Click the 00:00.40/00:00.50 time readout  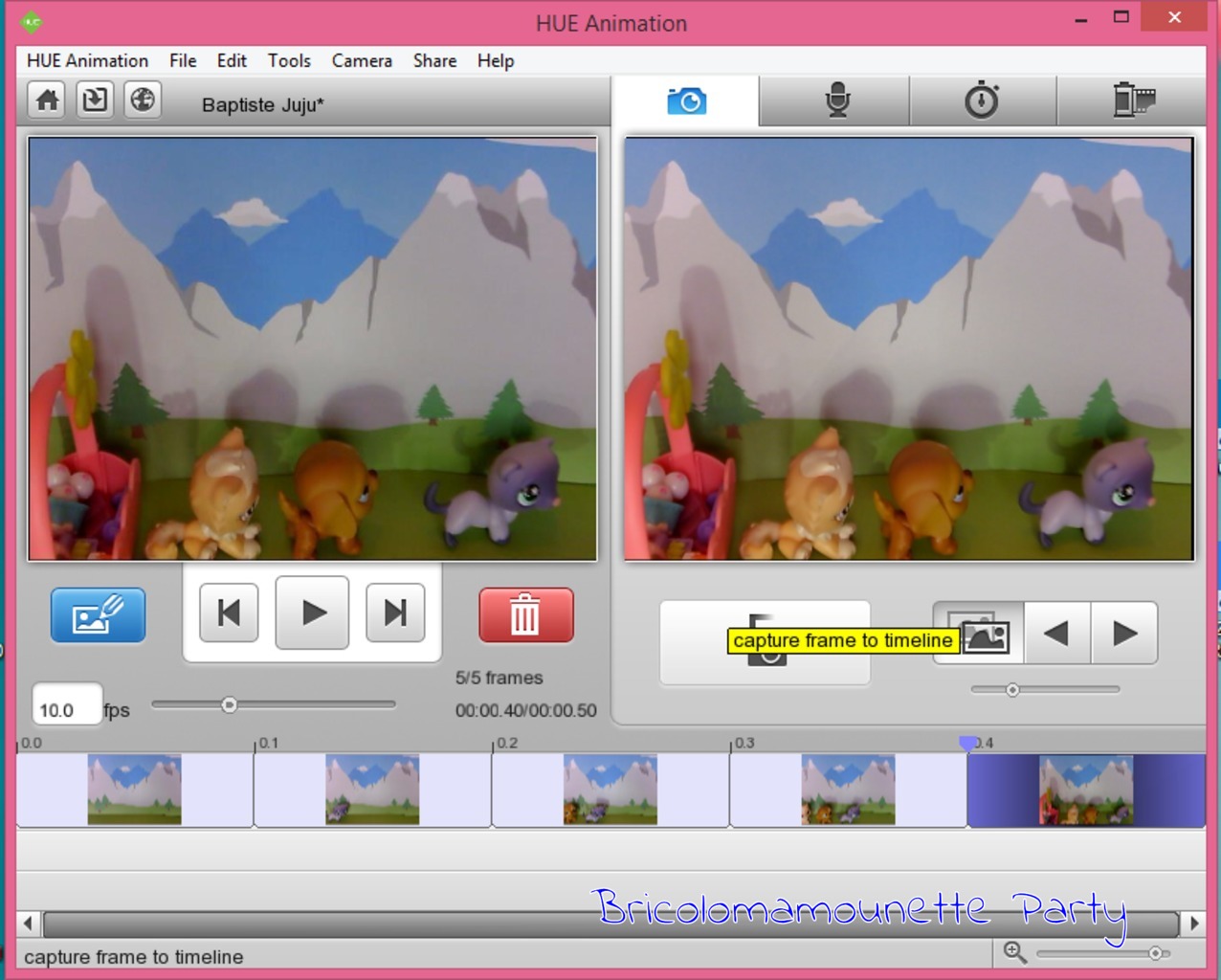pyautogui.click(x=525, y=710)
